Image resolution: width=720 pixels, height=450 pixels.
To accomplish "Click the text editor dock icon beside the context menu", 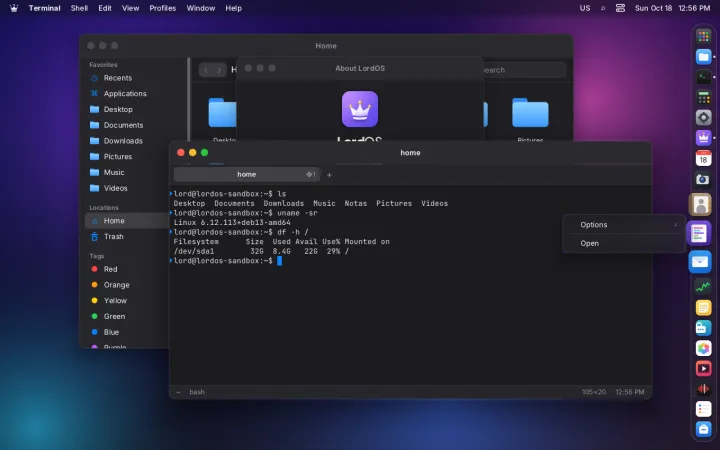I will tap(699, 233).
